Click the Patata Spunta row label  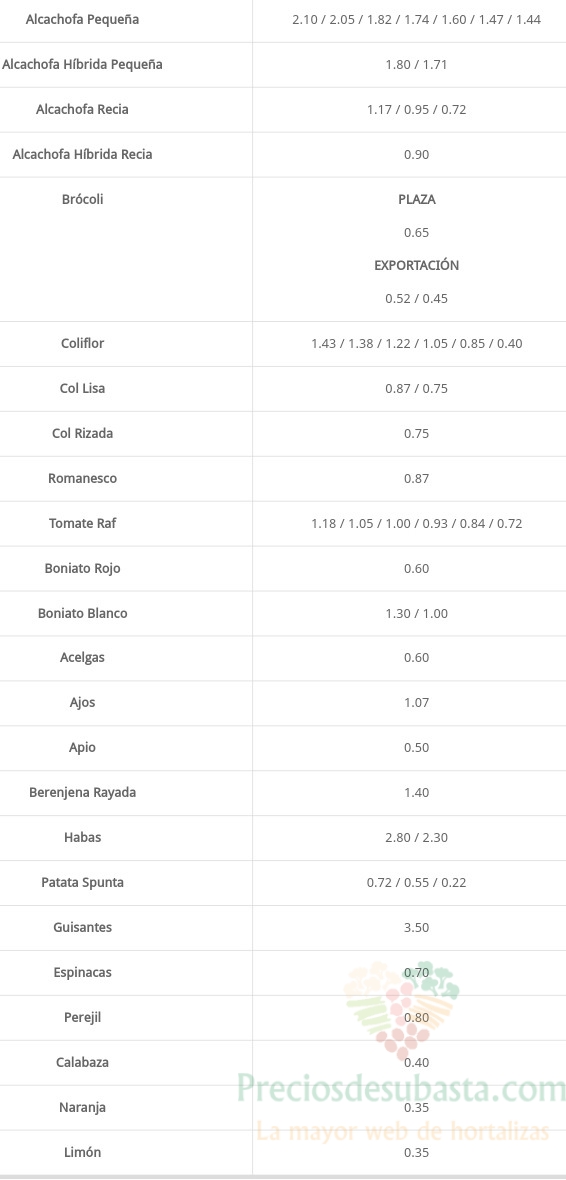click(83, 882)
